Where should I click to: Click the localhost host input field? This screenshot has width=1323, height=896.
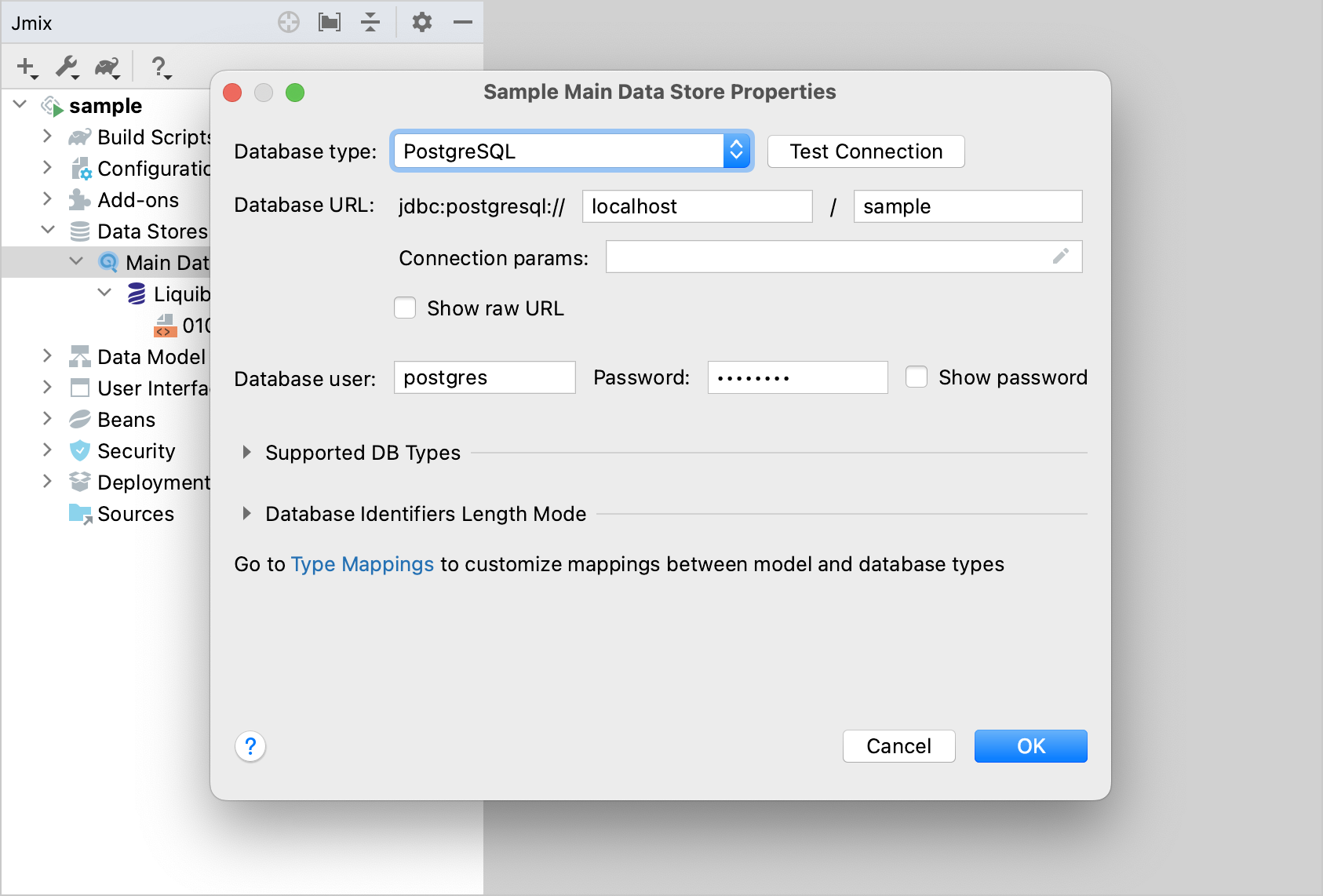click(698, 206)
